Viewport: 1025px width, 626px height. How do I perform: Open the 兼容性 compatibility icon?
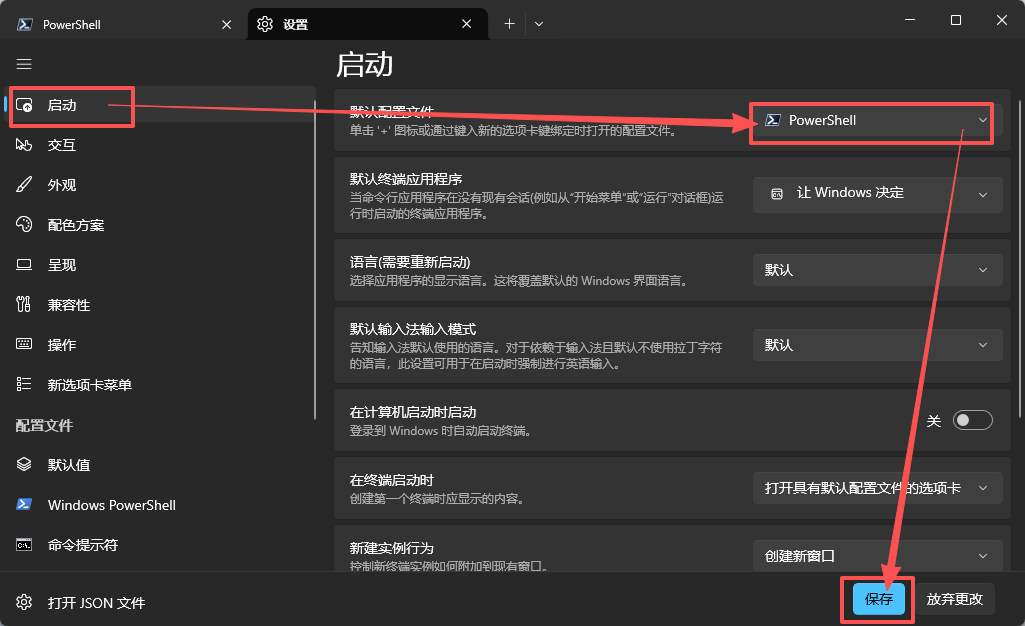click(x=24, y=304)
